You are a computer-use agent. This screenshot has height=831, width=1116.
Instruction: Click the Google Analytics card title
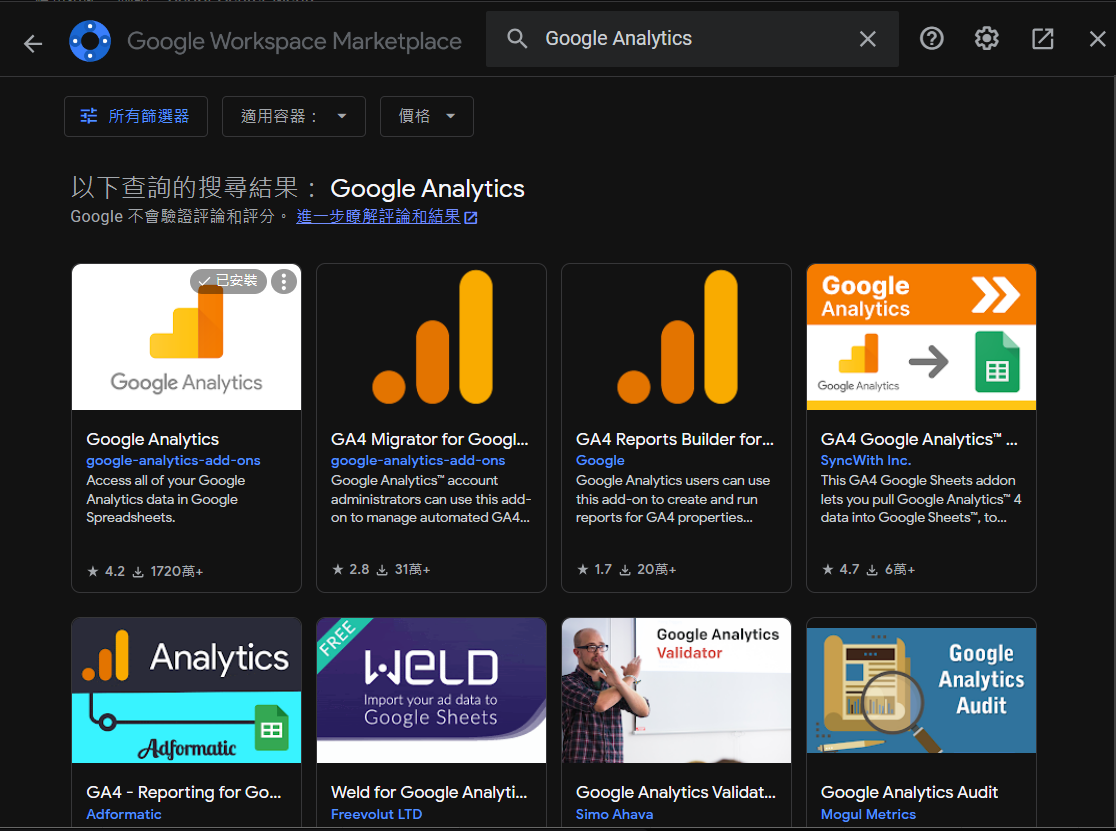[x=152, y=439]
